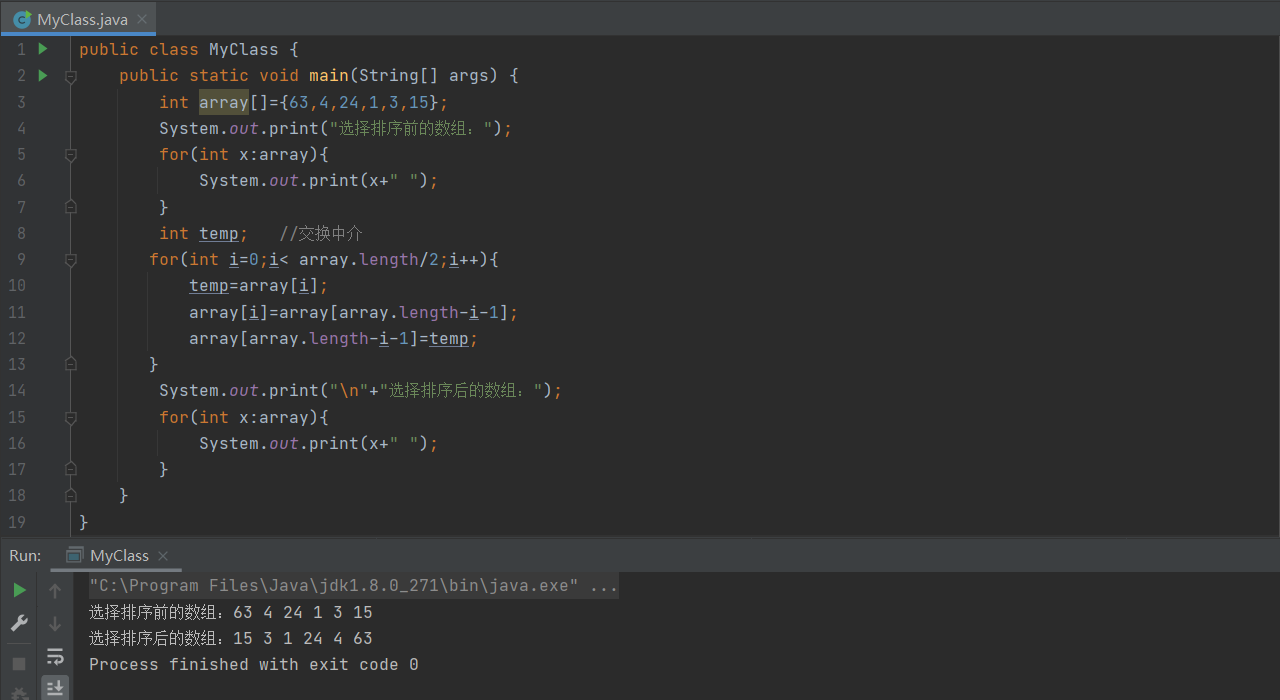Collapse the main method fold marker on line 2
The height and width of the screenshot is (700, 1280).
click(x=71, y=76)
